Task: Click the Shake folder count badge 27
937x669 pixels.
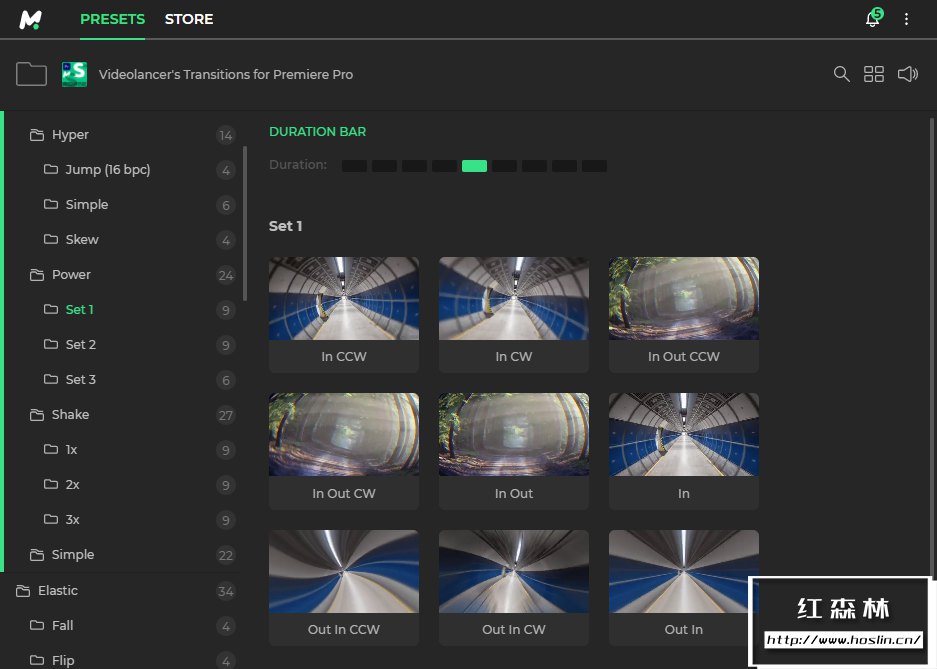Action: 226,415
